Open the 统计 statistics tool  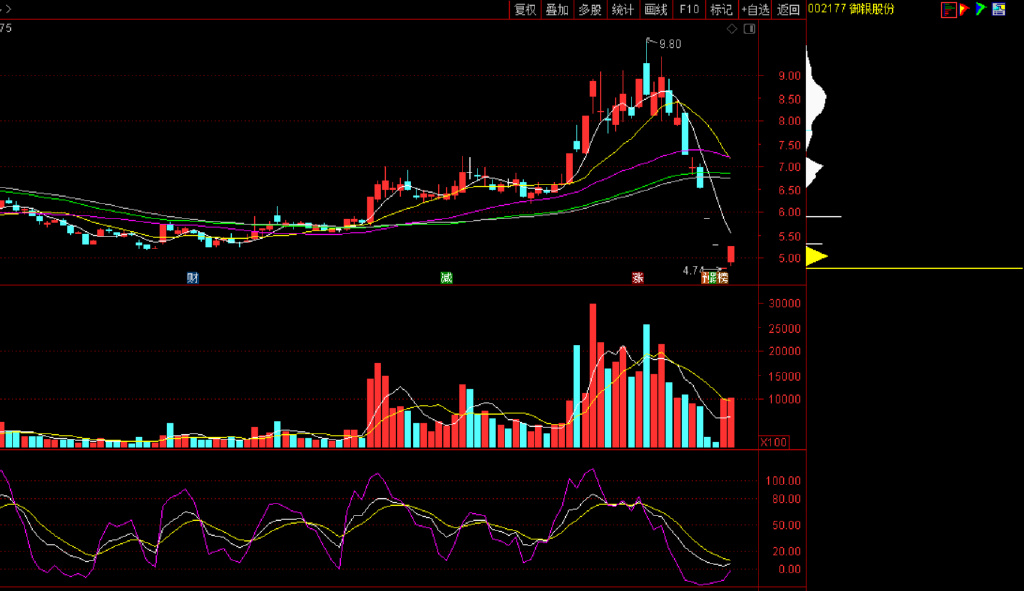(x=622, y=10)
